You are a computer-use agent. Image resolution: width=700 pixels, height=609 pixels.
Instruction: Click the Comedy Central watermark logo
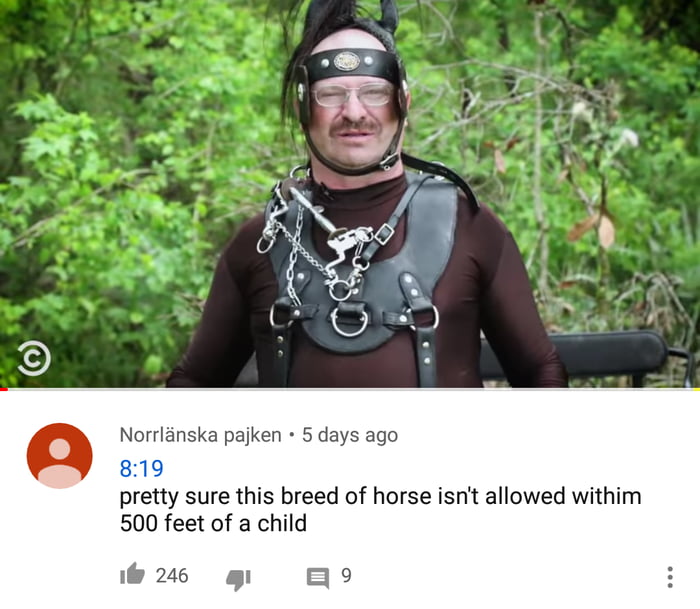coord(34,358)
